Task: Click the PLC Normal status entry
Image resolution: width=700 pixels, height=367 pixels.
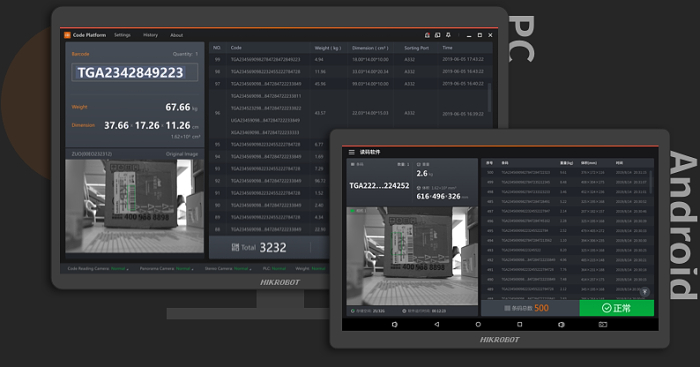Action: [x=274, y=269]
